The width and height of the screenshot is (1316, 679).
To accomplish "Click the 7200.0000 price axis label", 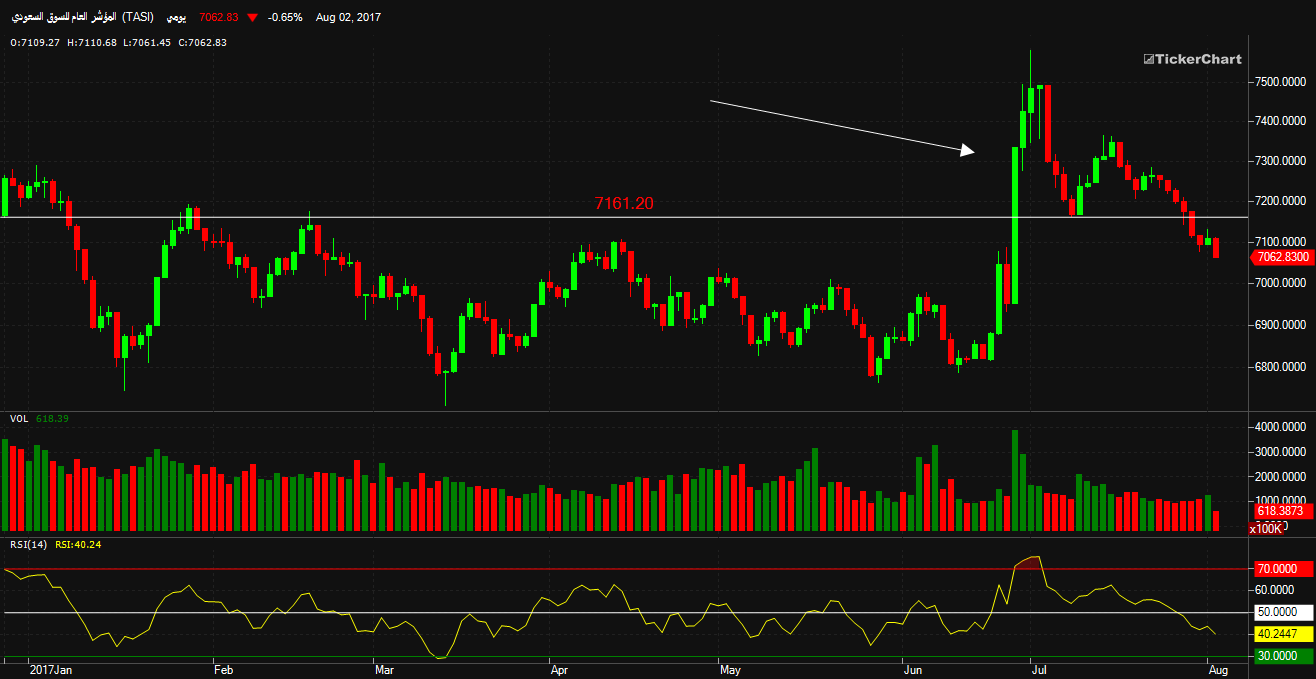I will tap(1280, 202).
